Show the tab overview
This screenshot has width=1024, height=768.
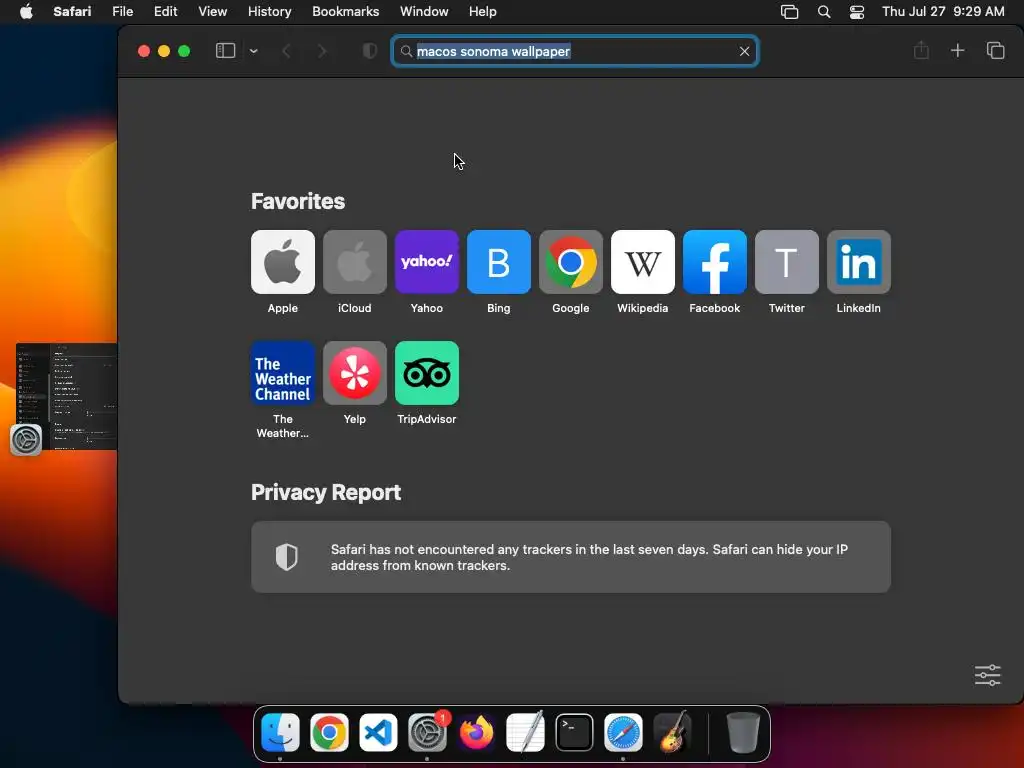click(x=995, y=50)
